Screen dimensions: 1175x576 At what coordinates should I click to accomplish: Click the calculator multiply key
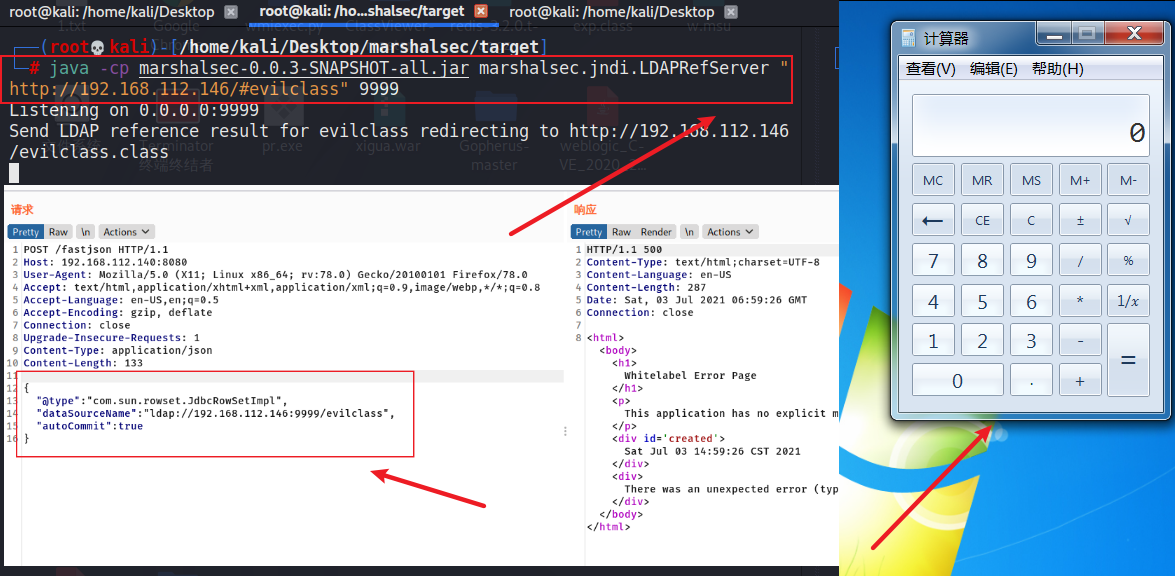[1080, 301]
